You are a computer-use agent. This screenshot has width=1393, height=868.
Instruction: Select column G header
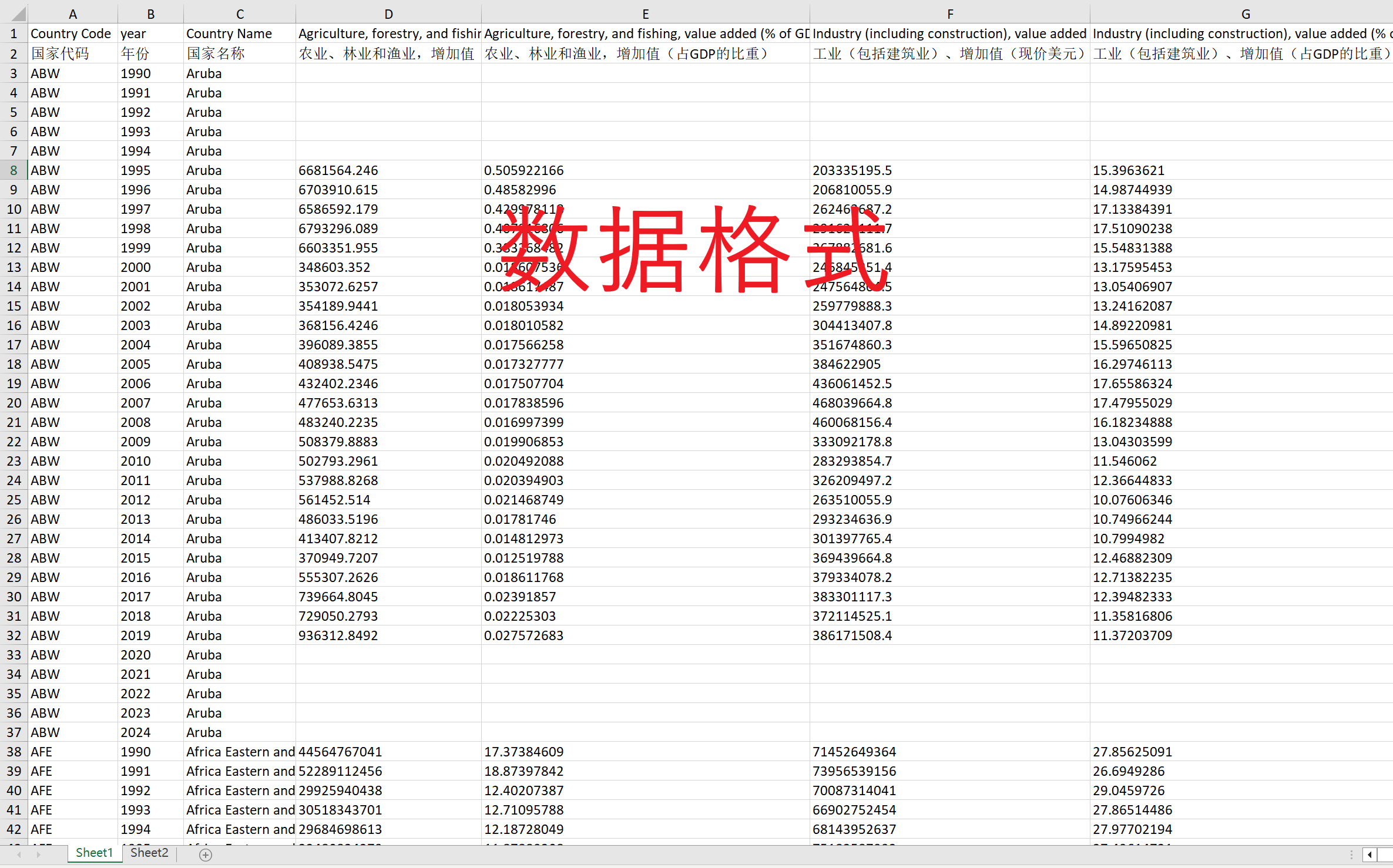[x=1244, y=14]
